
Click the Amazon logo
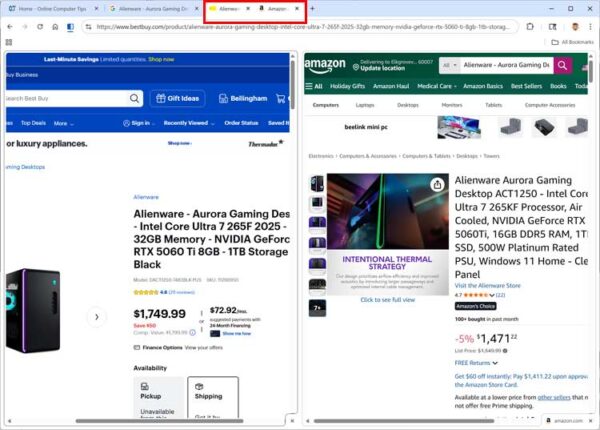pos(325,65)
